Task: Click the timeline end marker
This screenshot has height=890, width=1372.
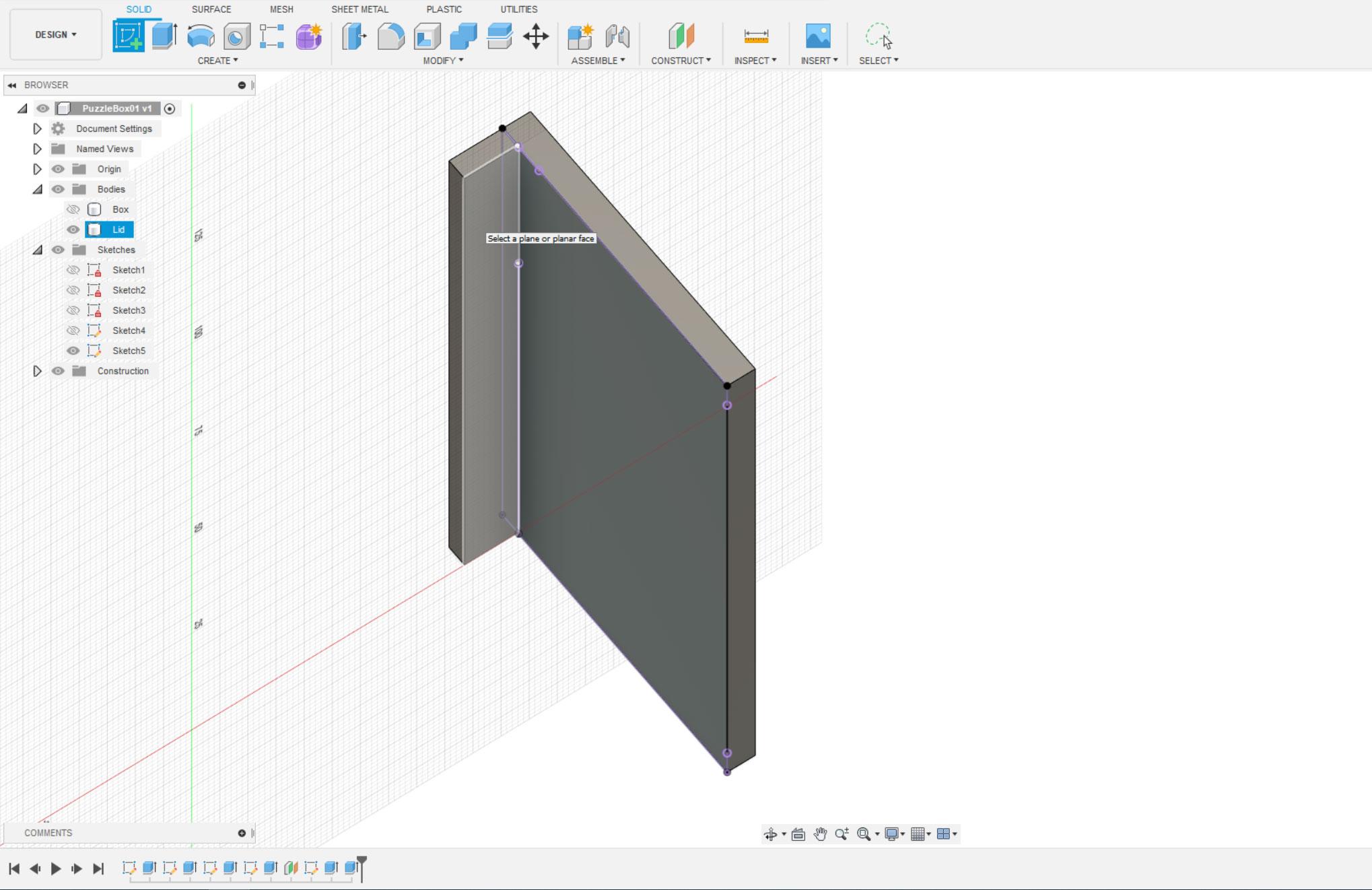Action: [x=362, y=868]
